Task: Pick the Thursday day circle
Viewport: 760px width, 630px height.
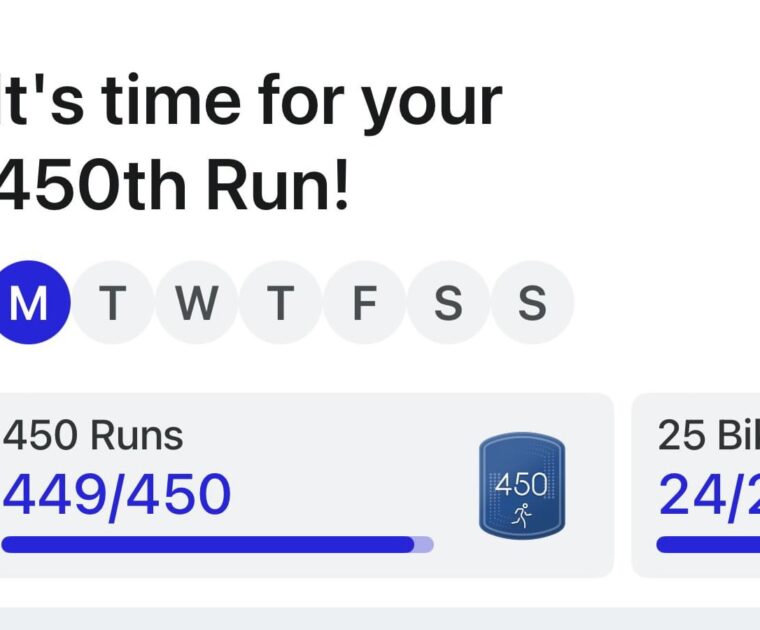Action: pyautogui.click(x=280, y=303)
